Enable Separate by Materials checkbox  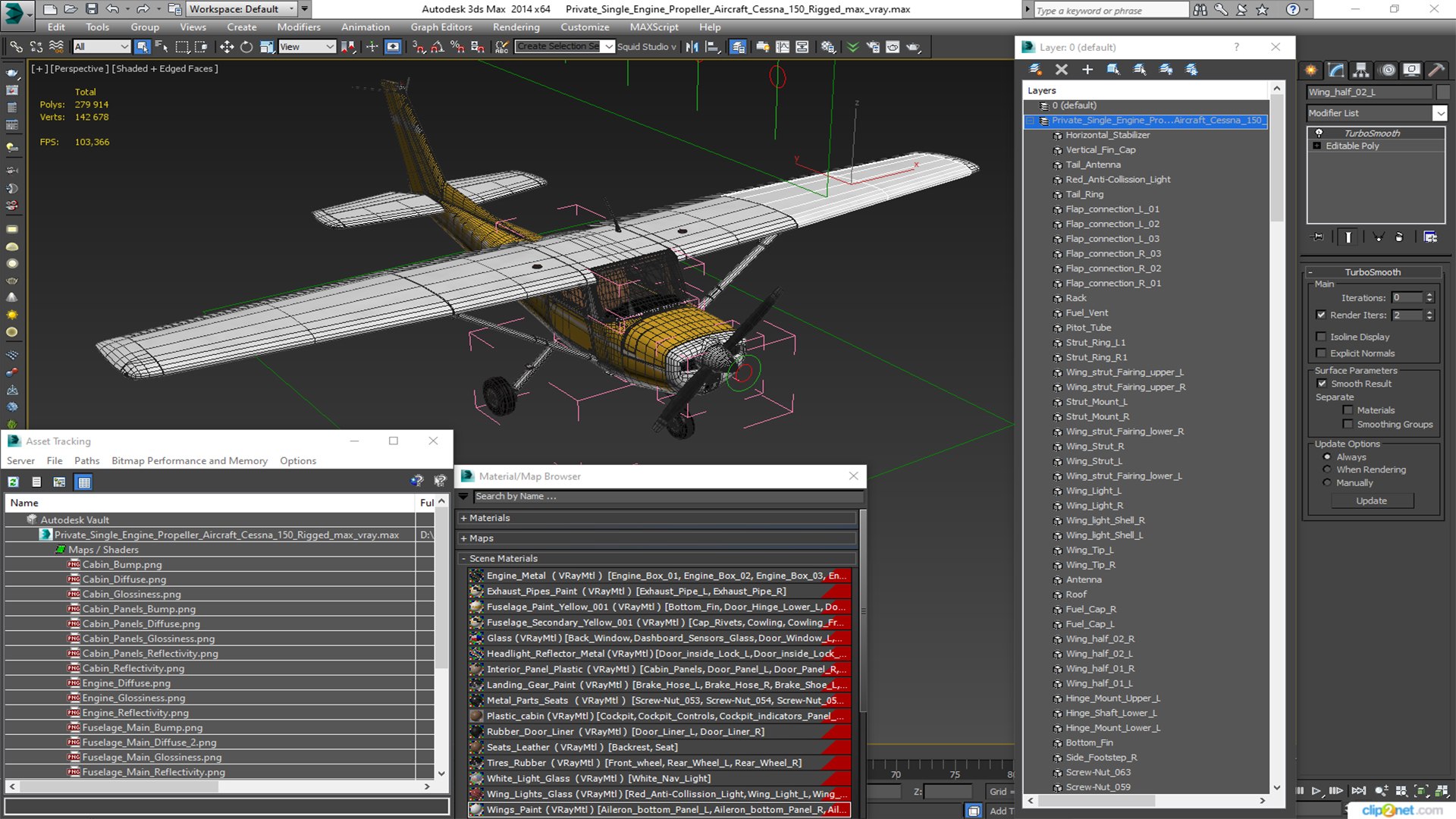point(1348,410)
